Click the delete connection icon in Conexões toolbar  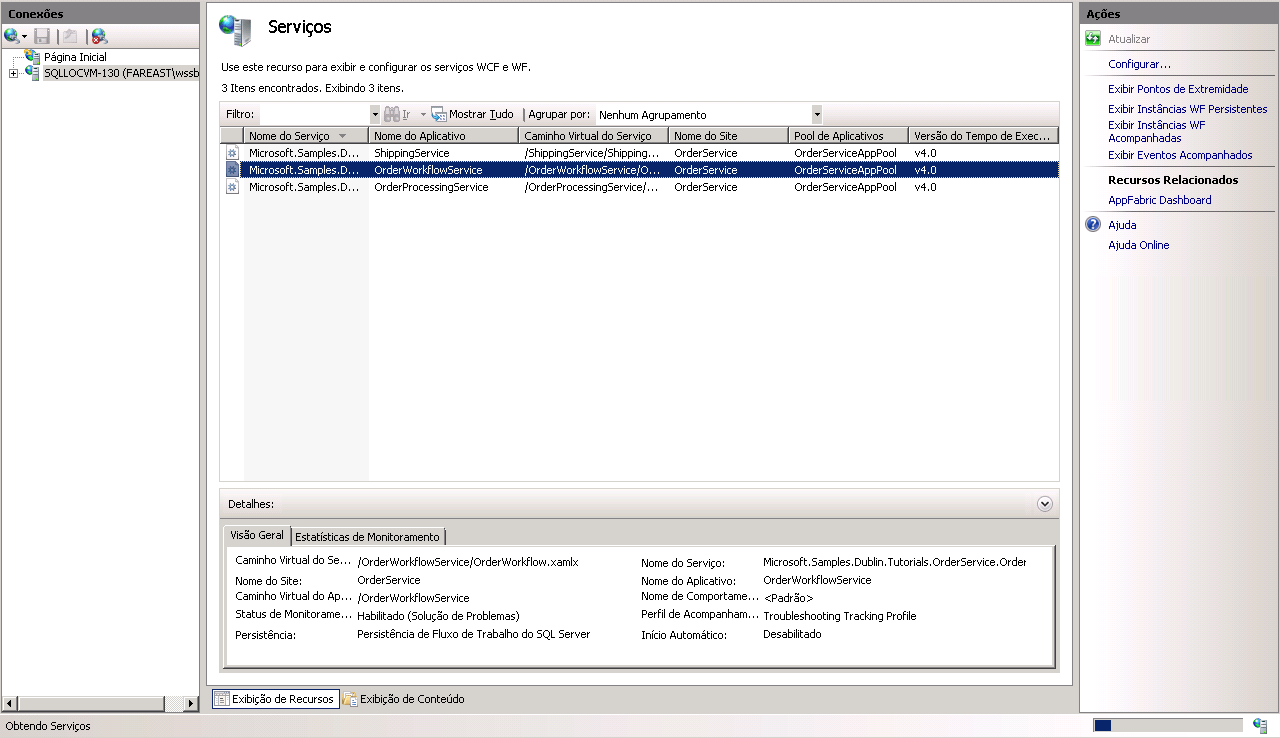coord(99,36)
